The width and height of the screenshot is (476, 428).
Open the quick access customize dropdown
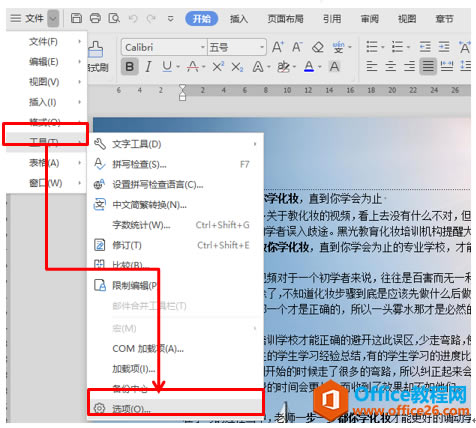click(x=170, y=19)
